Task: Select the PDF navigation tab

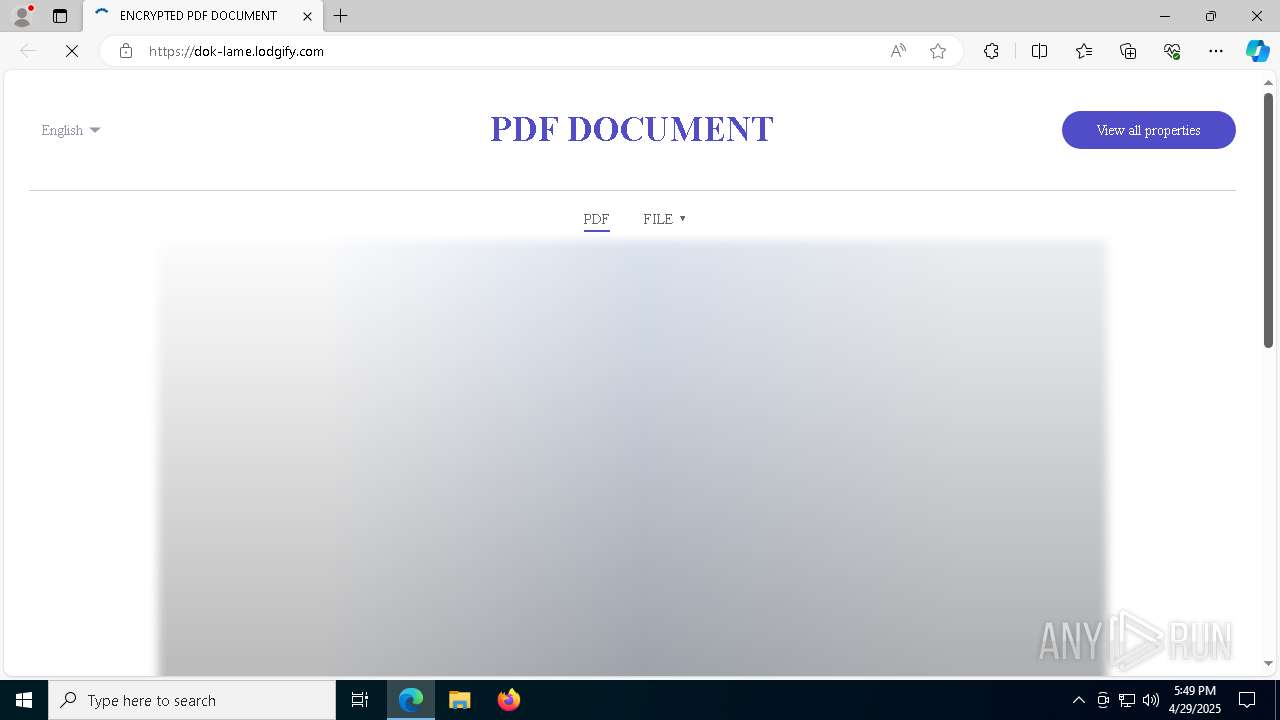Action: coord(596,219)
